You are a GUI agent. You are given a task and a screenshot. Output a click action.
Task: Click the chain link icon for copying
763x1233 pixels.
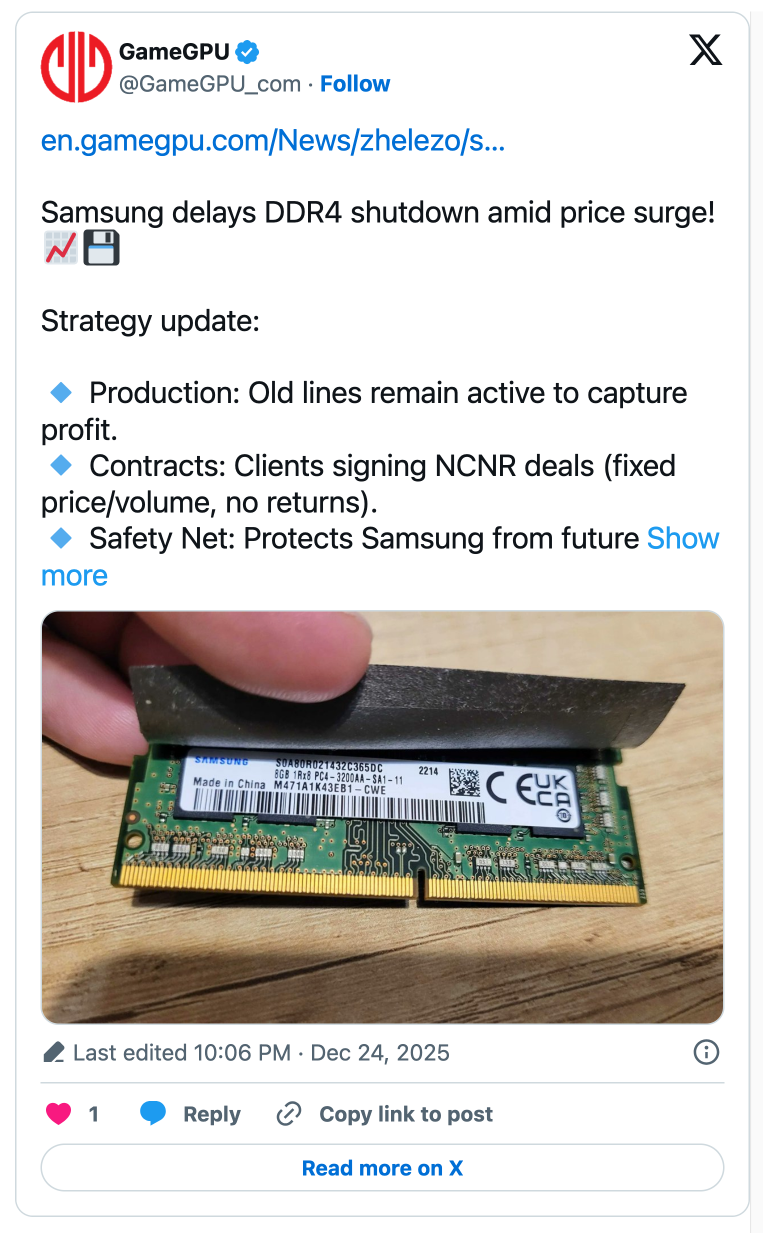point(288,1113)
